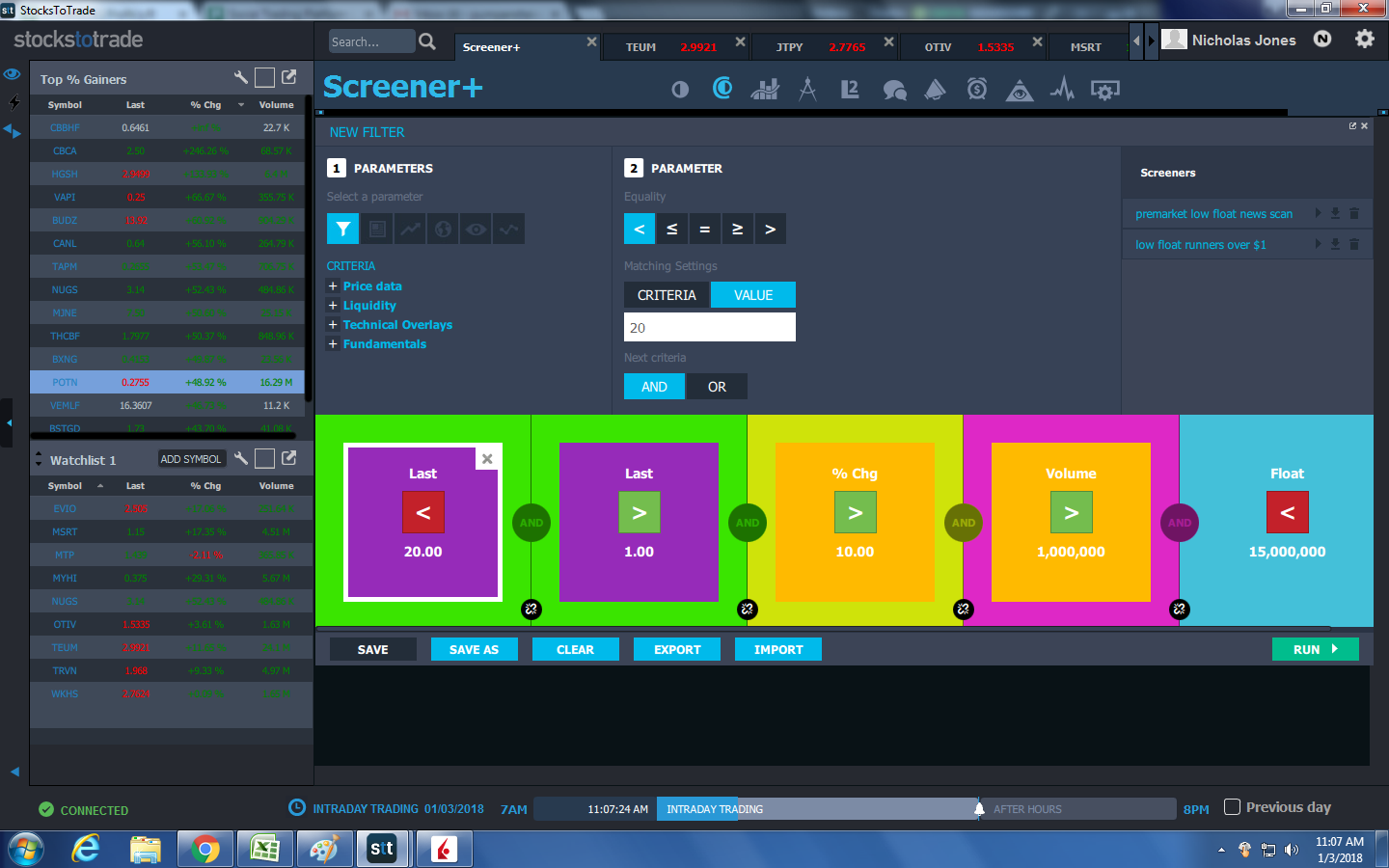Click the megaphone news icon
The width and height of the screenshot is (1389, 868).
coord(935,90)
